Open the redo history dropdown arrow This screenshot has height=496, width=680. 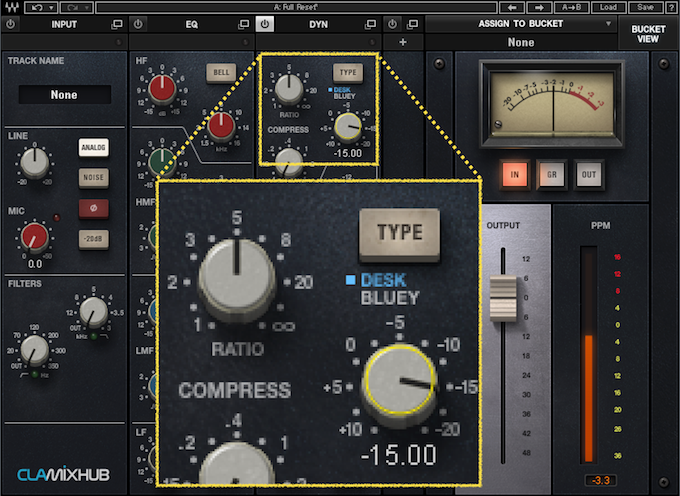coord(87,7)
